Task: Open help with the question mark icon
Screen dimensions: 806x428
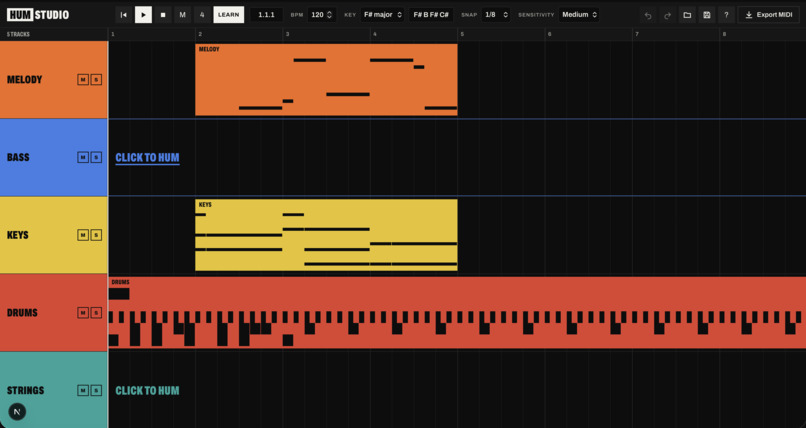Action: pos(726,15)
